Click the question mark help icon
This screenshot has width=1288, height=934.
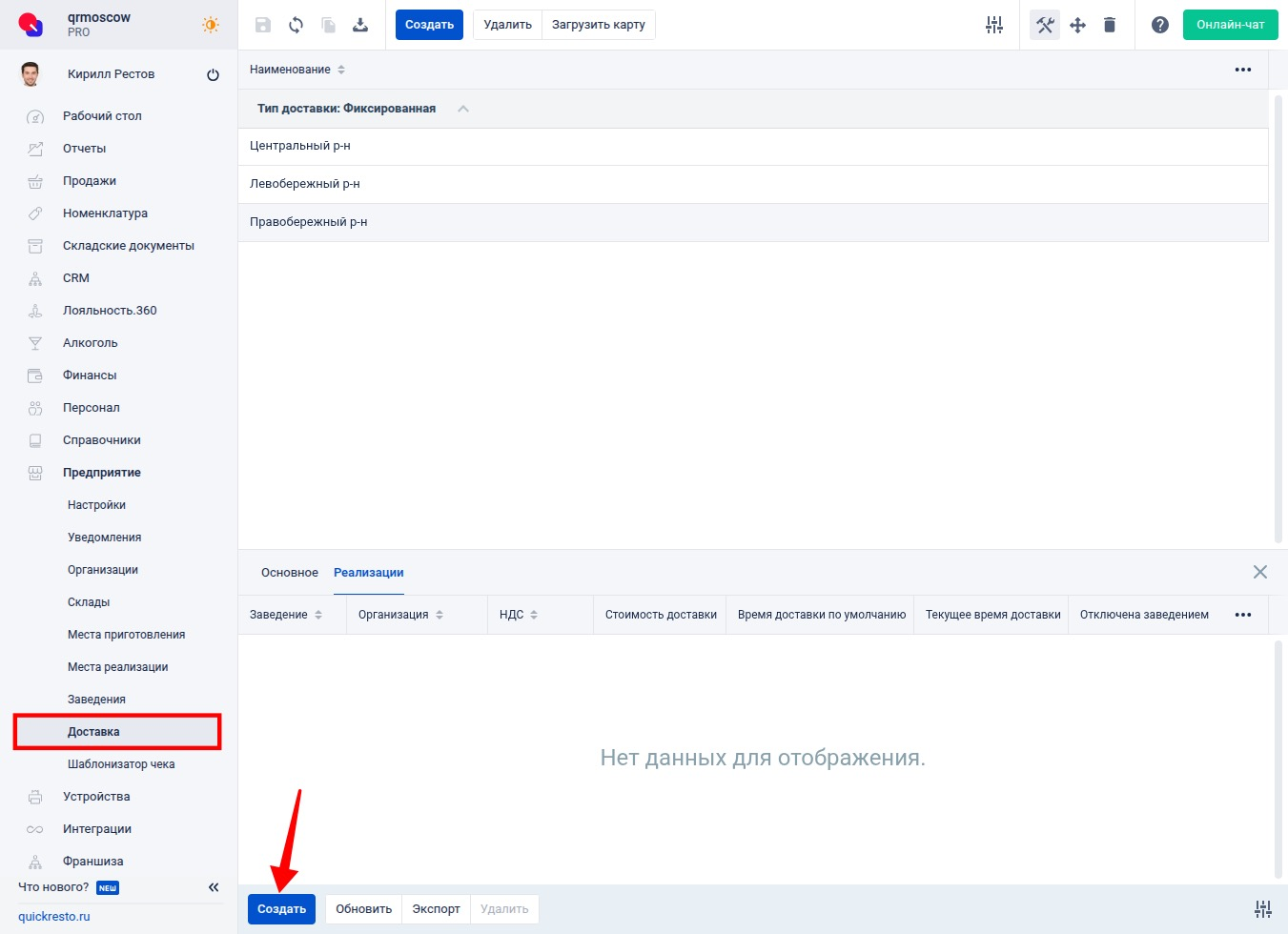pyautogui.click(x=1159, y=25)
